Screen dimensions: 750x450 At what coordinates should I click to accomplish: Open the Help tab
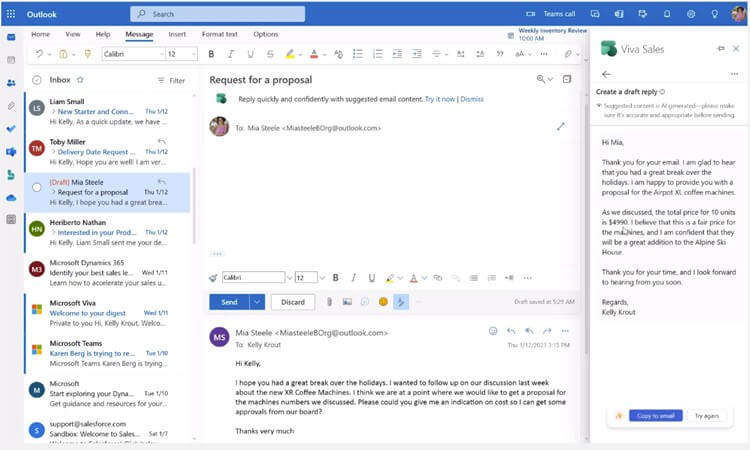click(103, 34)
